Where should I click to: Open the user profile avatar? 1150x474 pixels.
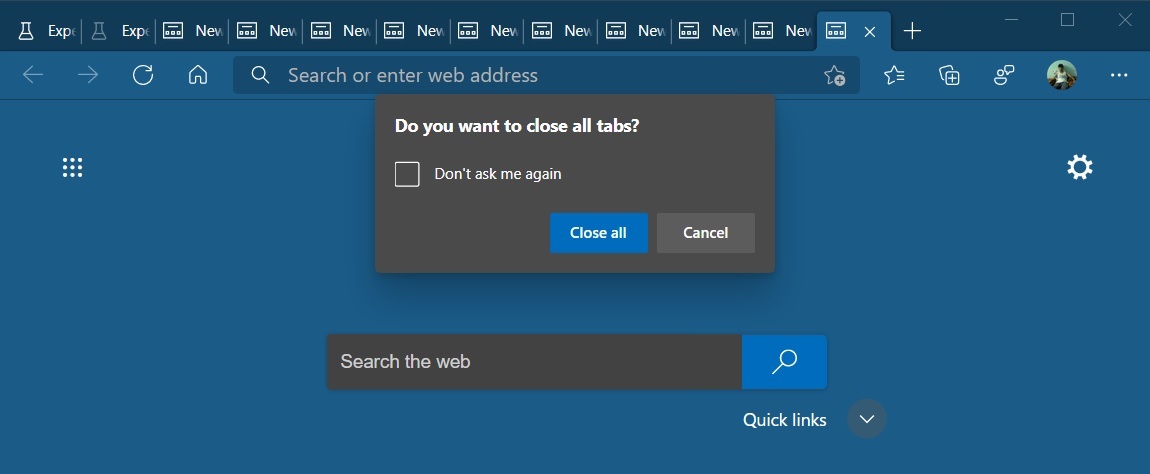point(1062,75)
